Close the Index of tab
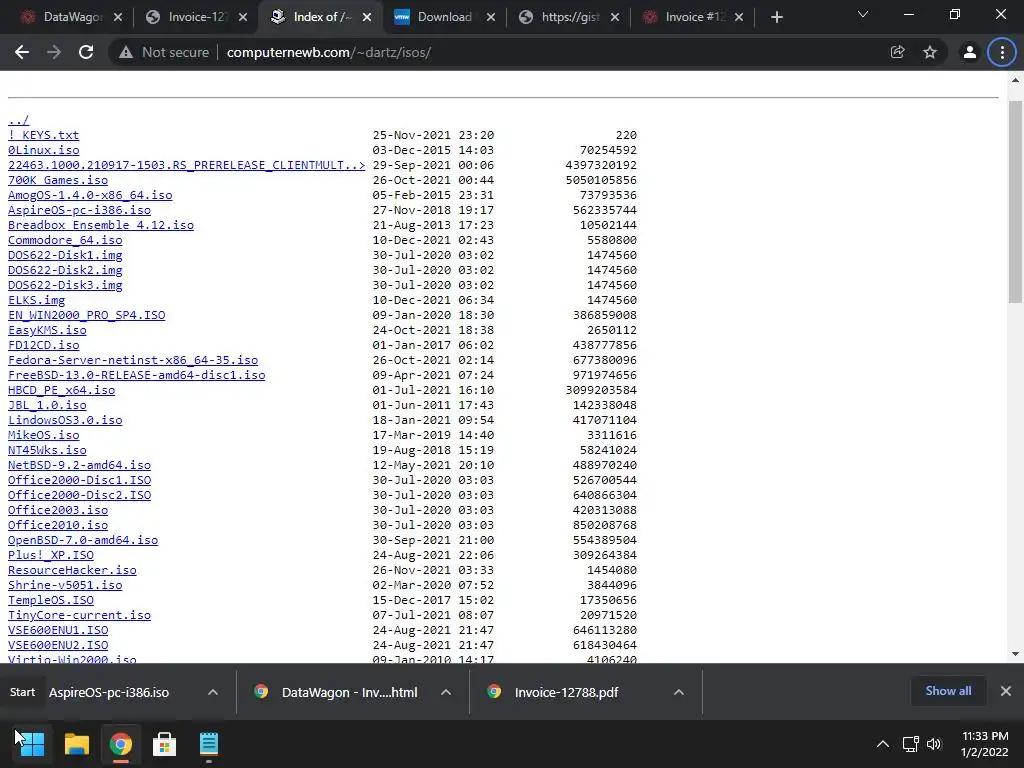The width and height of the screenshot is (1024, 768). (367, 18)
